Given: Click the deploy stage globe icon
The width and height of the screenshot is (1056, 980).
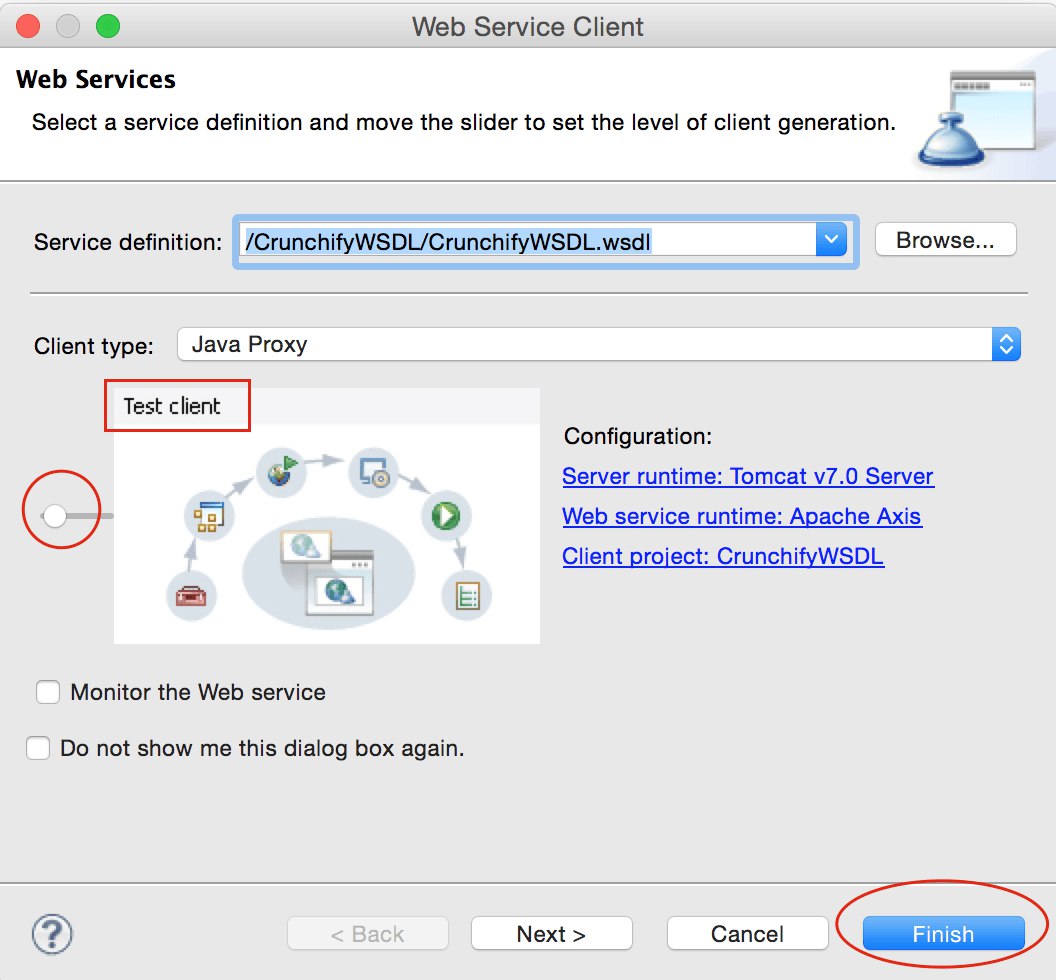Looking at the screenshot, I should 282,471.
